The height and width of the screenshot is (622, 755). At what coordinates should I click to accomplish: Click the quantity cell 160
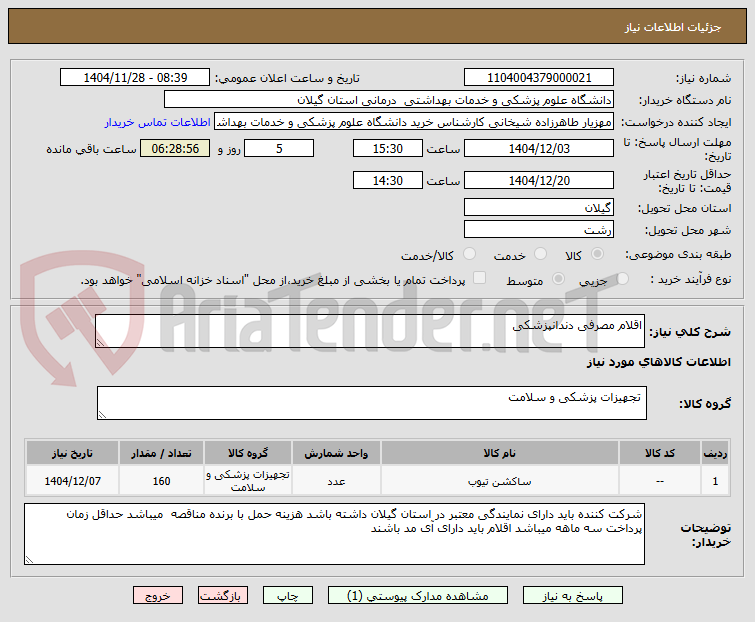pyautogui.click(x=161, y=481)
